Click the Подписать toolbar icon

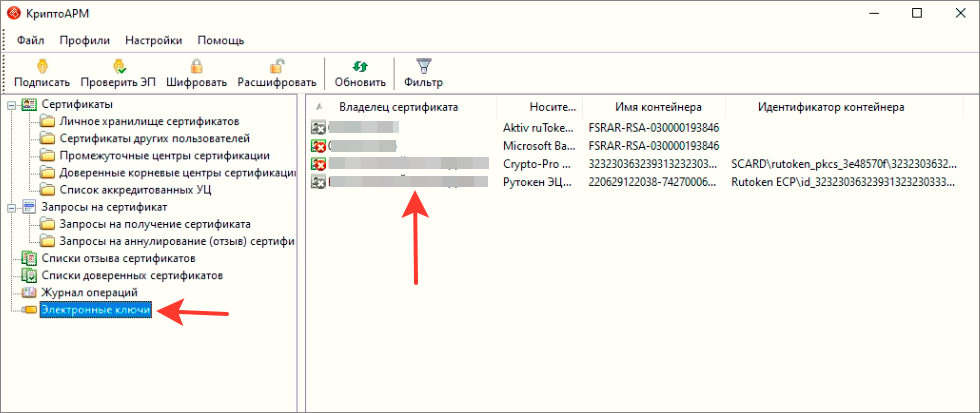coord(42,66)
